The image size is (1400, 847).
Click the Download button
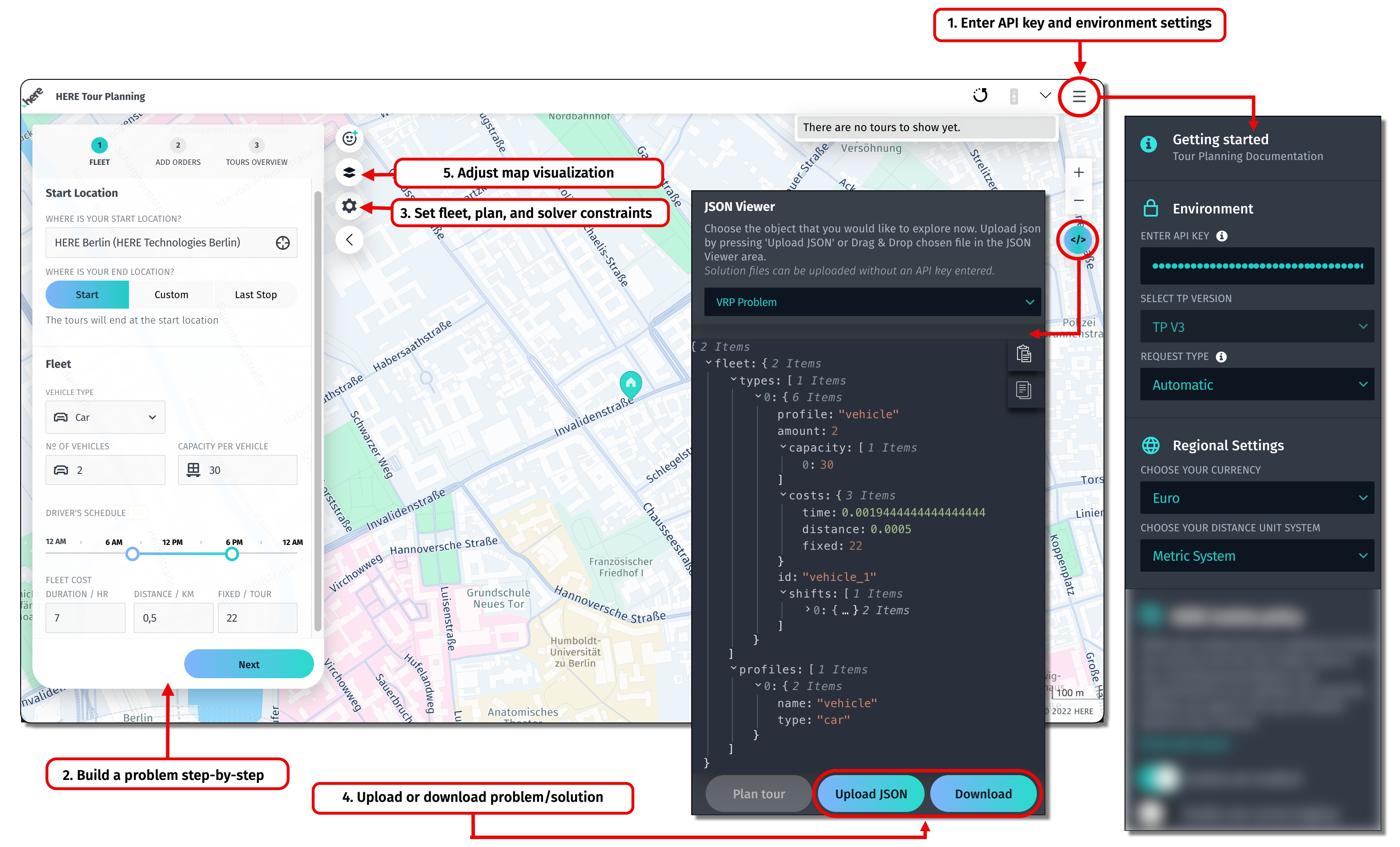983,794
